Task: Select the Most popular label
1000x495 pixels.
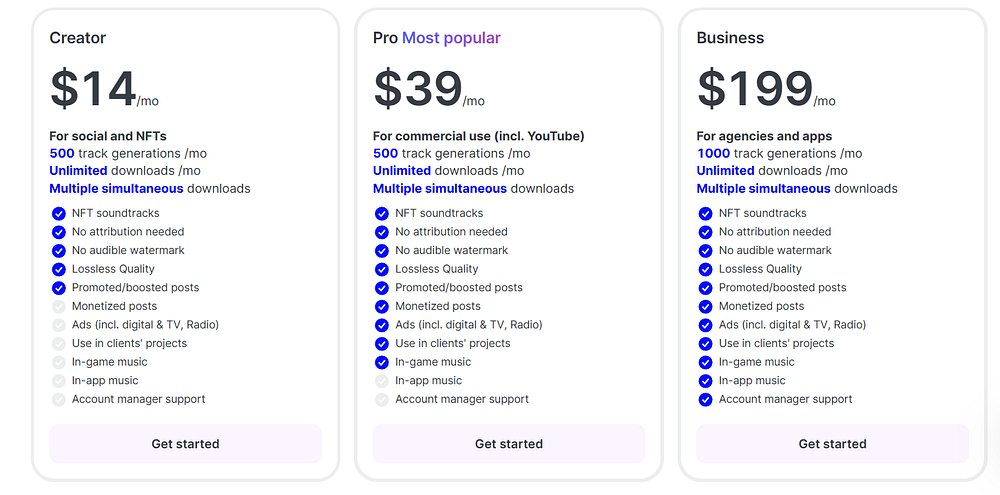Action: coord(451,38)
